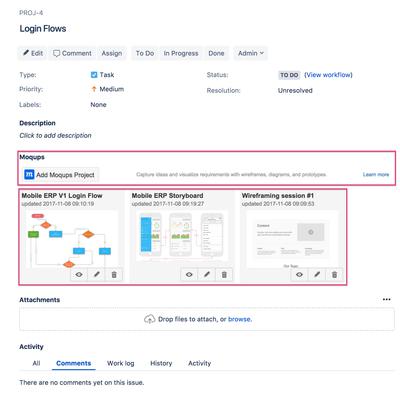Open Mobile ERP Storyboard thumbnail
400x393 pixels.
tap(182, 237)
